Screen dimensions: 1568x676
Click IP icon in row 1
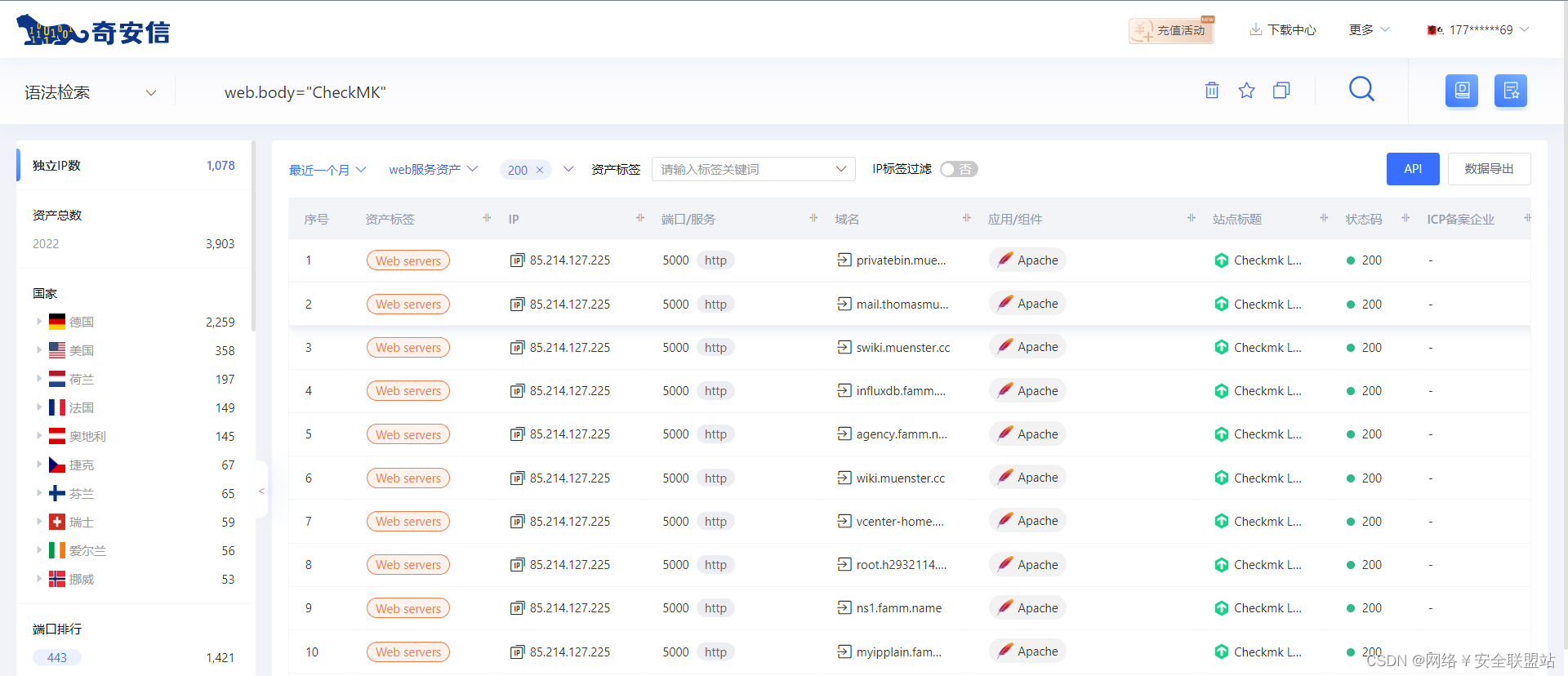(x=517, y=260)
